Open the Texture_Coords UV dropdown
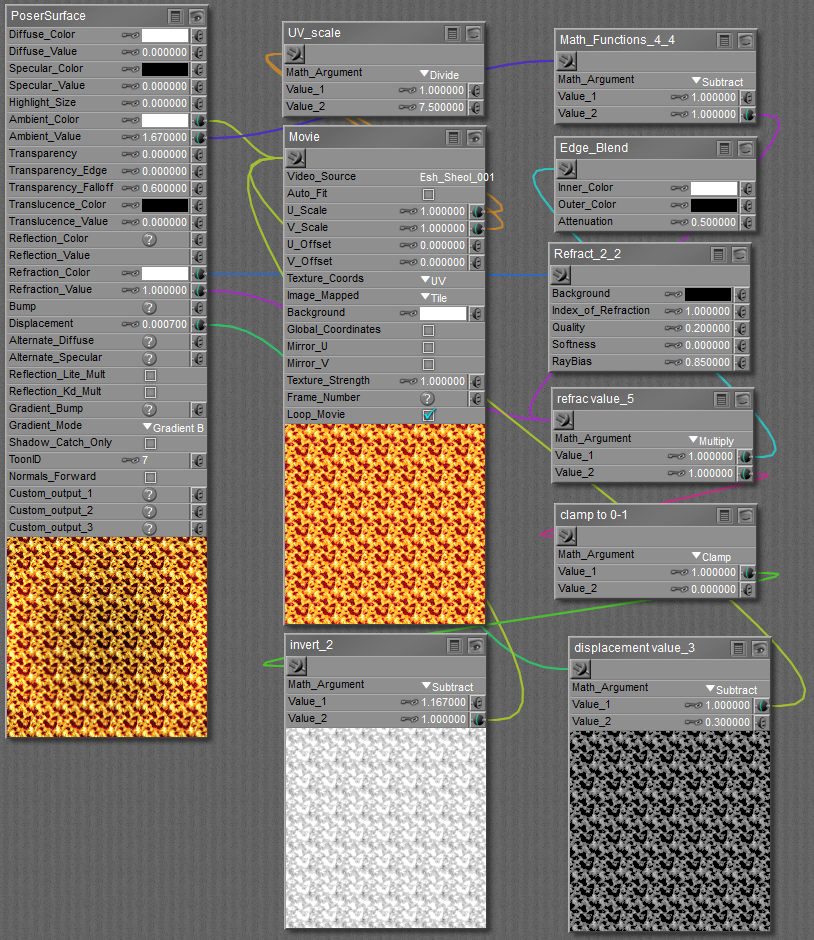The image size is (814, 940). (433, 280)
